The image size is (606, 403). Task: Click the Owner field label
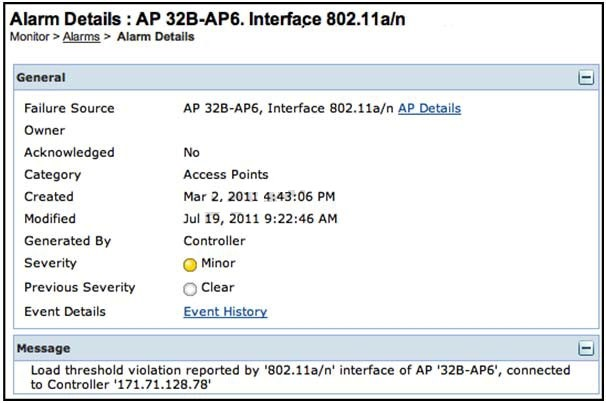(44, 130)
